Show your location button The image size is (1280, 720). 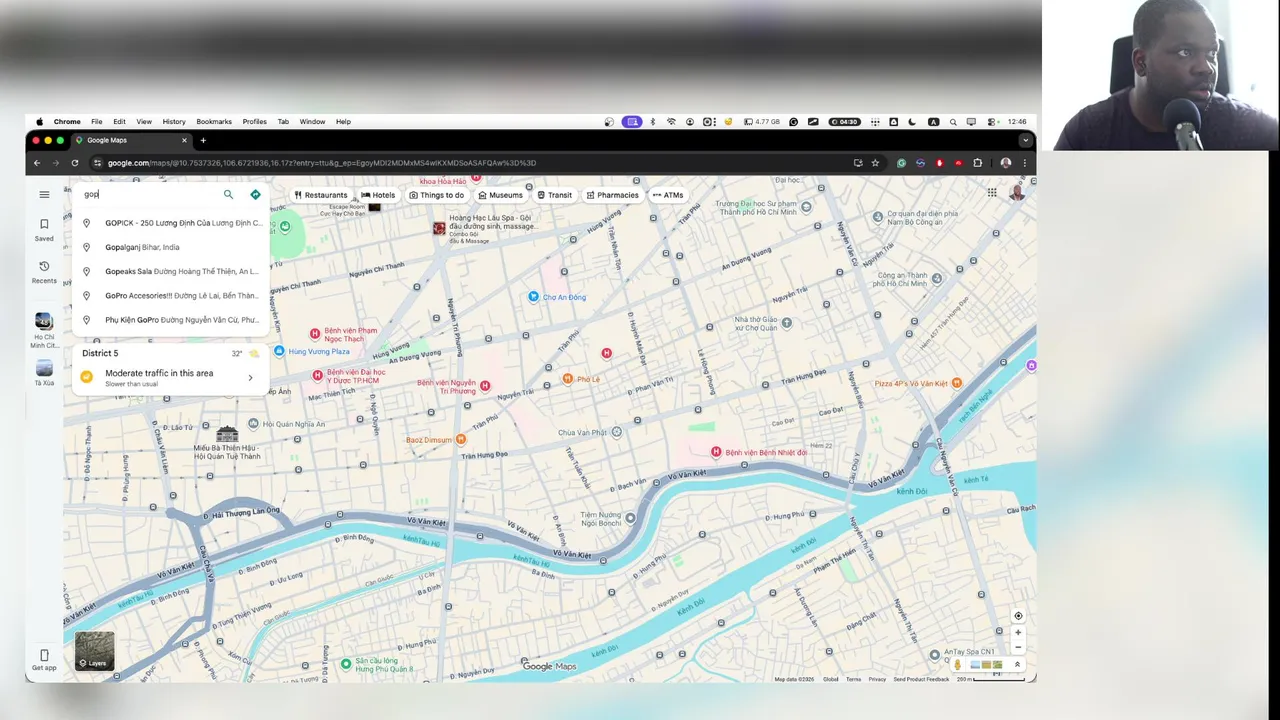[1018, 616]
